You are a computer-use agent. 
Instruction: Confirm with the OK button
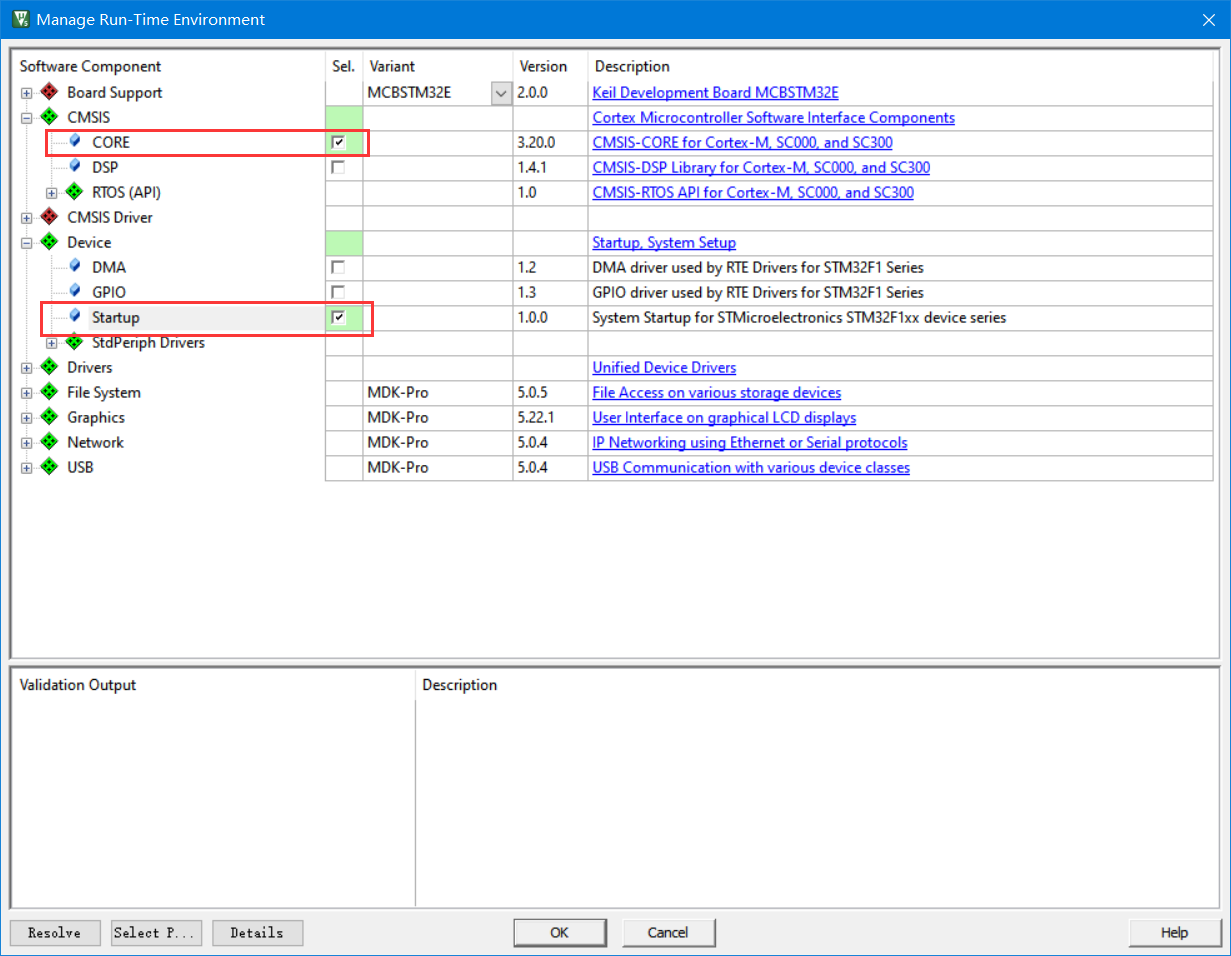(x=560, y=932)
